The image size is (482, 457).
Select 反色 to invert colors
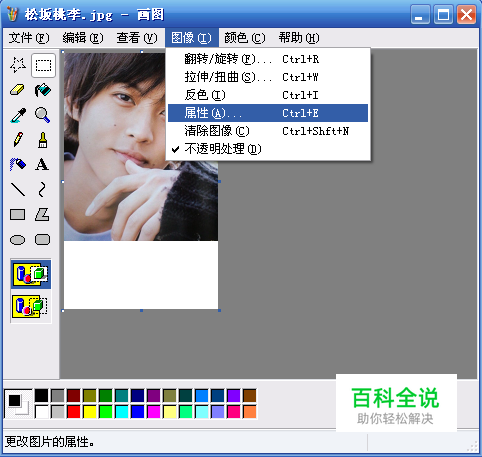[x=268, y=95]
